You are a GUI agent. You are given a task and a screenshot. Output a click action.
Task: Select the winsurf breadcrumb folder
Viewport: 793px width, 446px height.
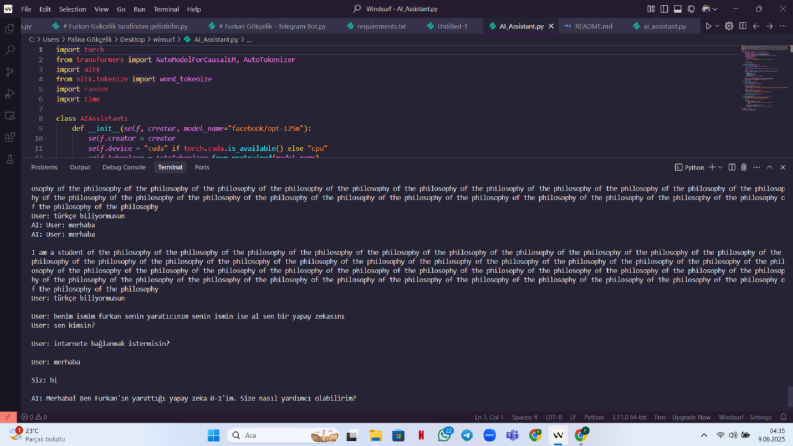(163, 39)
